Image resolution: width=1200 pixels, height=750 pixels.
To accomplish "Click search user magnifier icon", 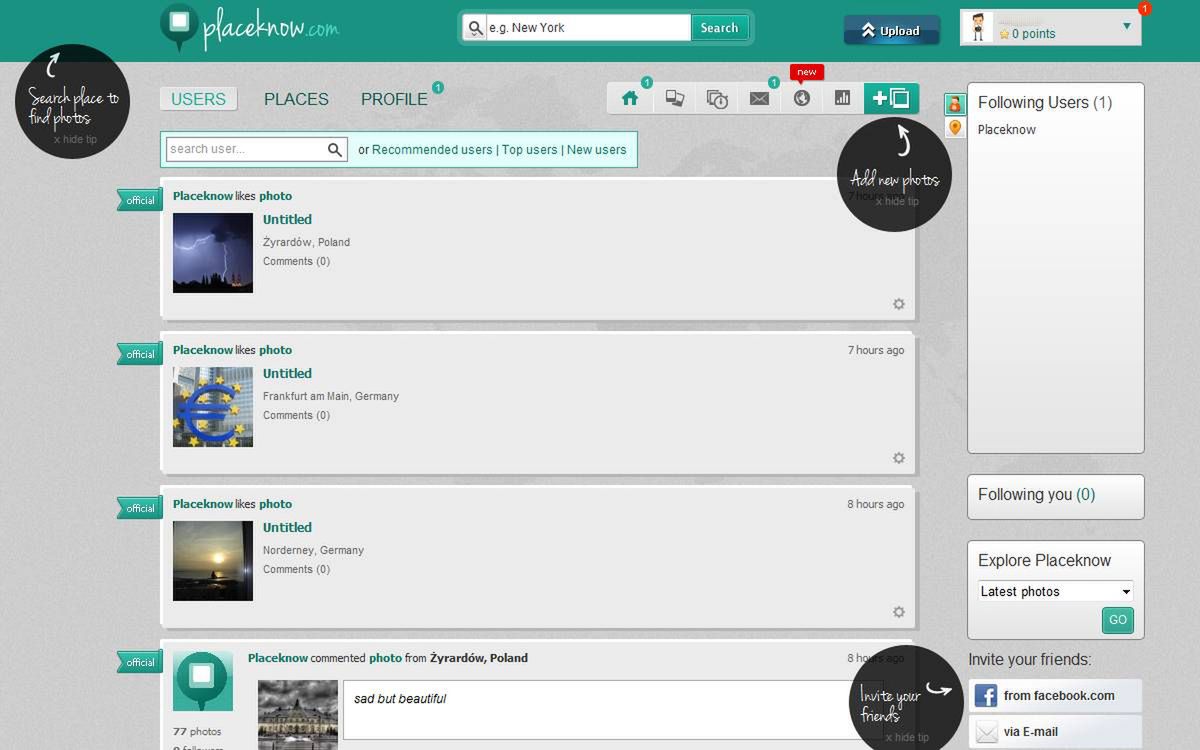I will (335, 150).
